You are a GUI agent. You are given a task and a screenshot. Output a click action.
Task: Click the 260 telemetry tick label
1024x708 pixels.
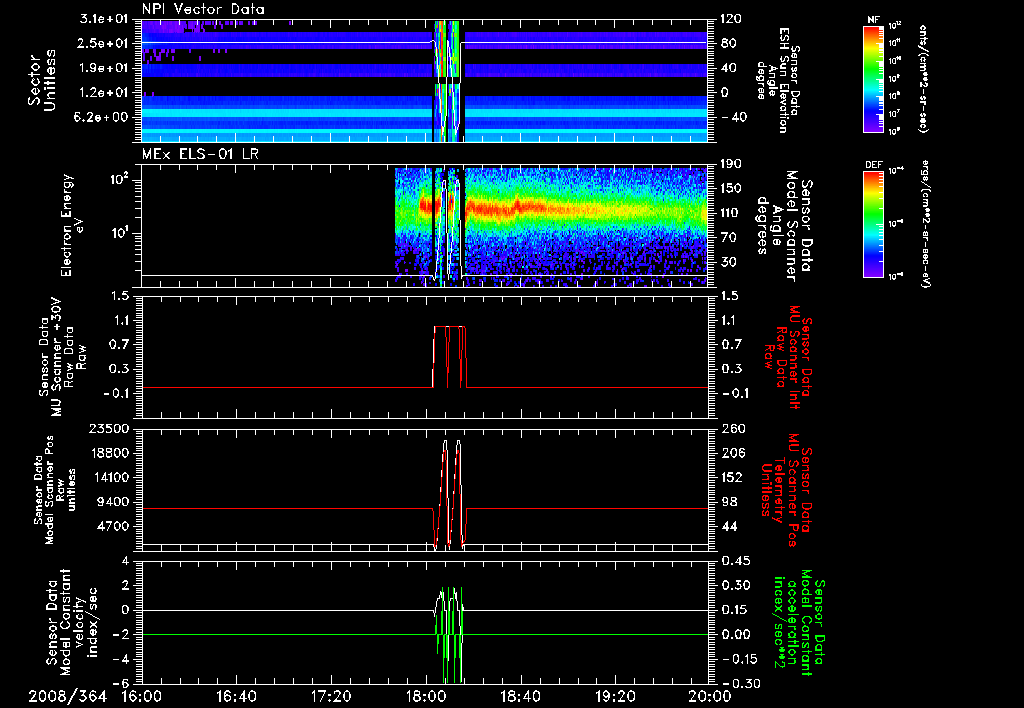pyautogui.click(x=731, y=429)
